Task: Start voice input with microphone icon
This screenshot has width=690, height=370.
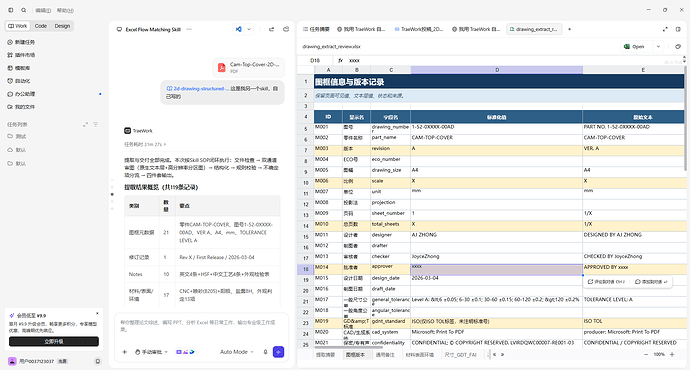Action: click(265, 352)
